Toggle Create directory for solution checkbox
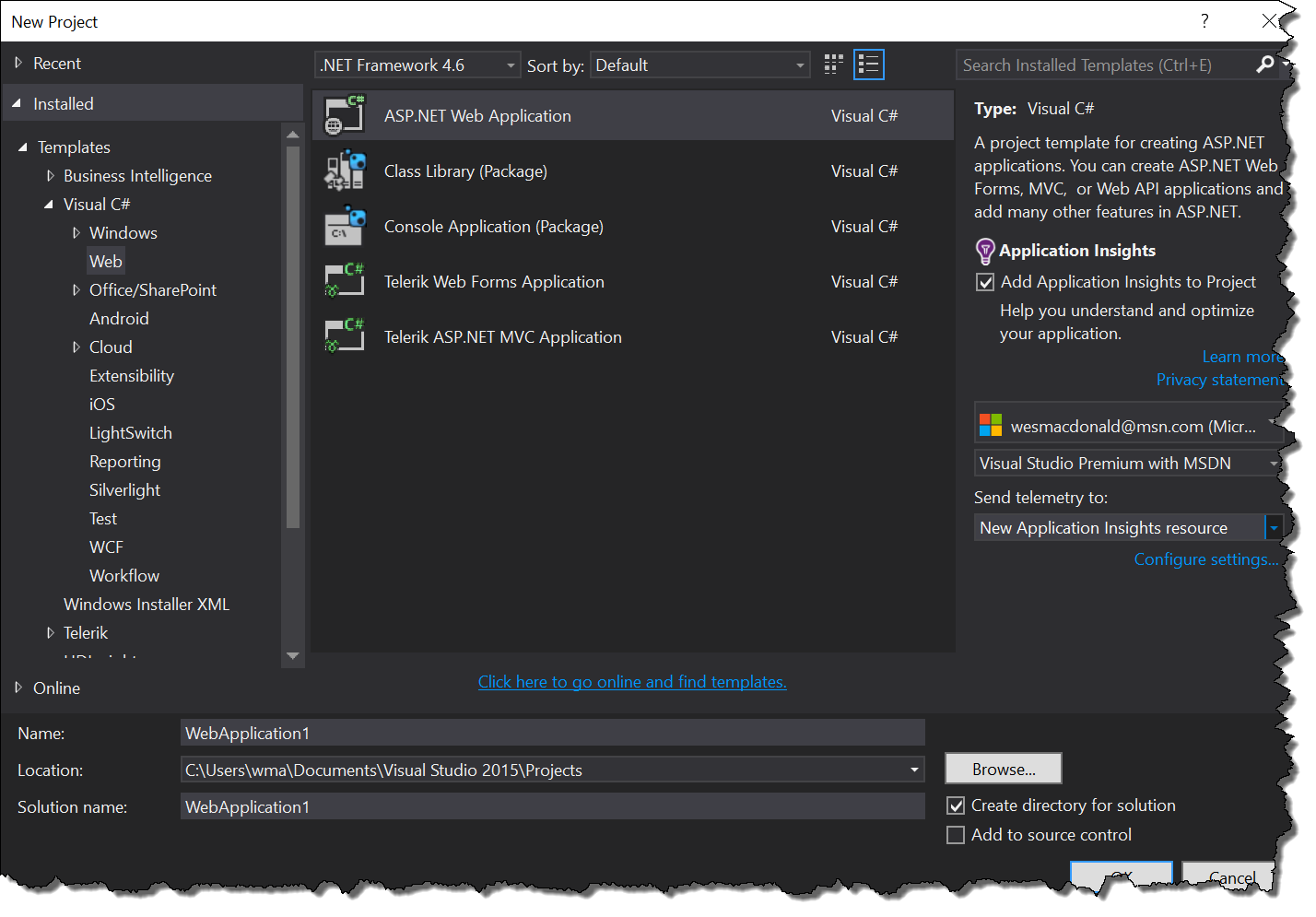1316x917 pixels. click(x=957, y=805)
